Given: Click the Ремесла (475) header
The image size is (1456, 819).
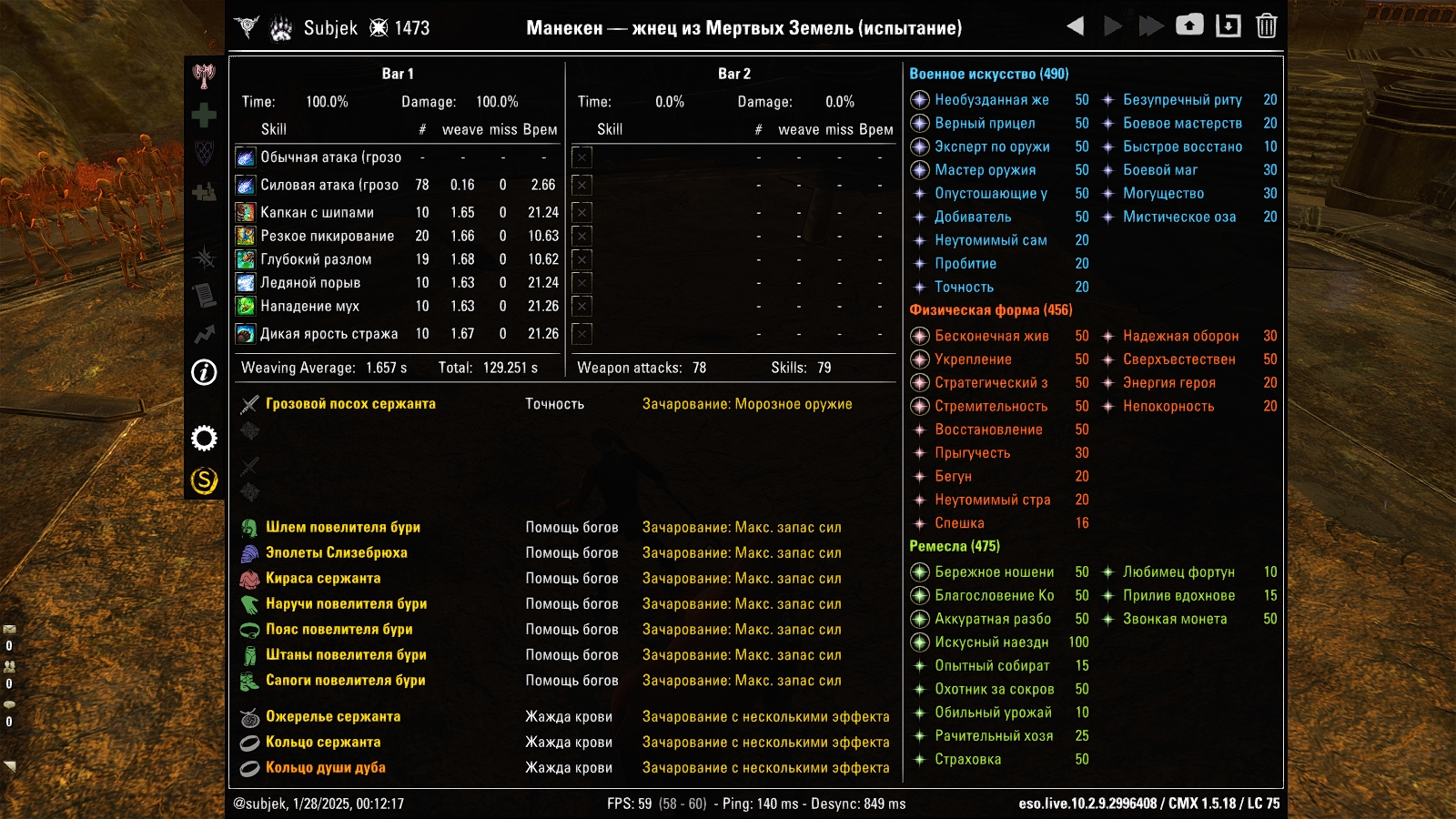Looking at the screenshot, I should click(955, 546).
